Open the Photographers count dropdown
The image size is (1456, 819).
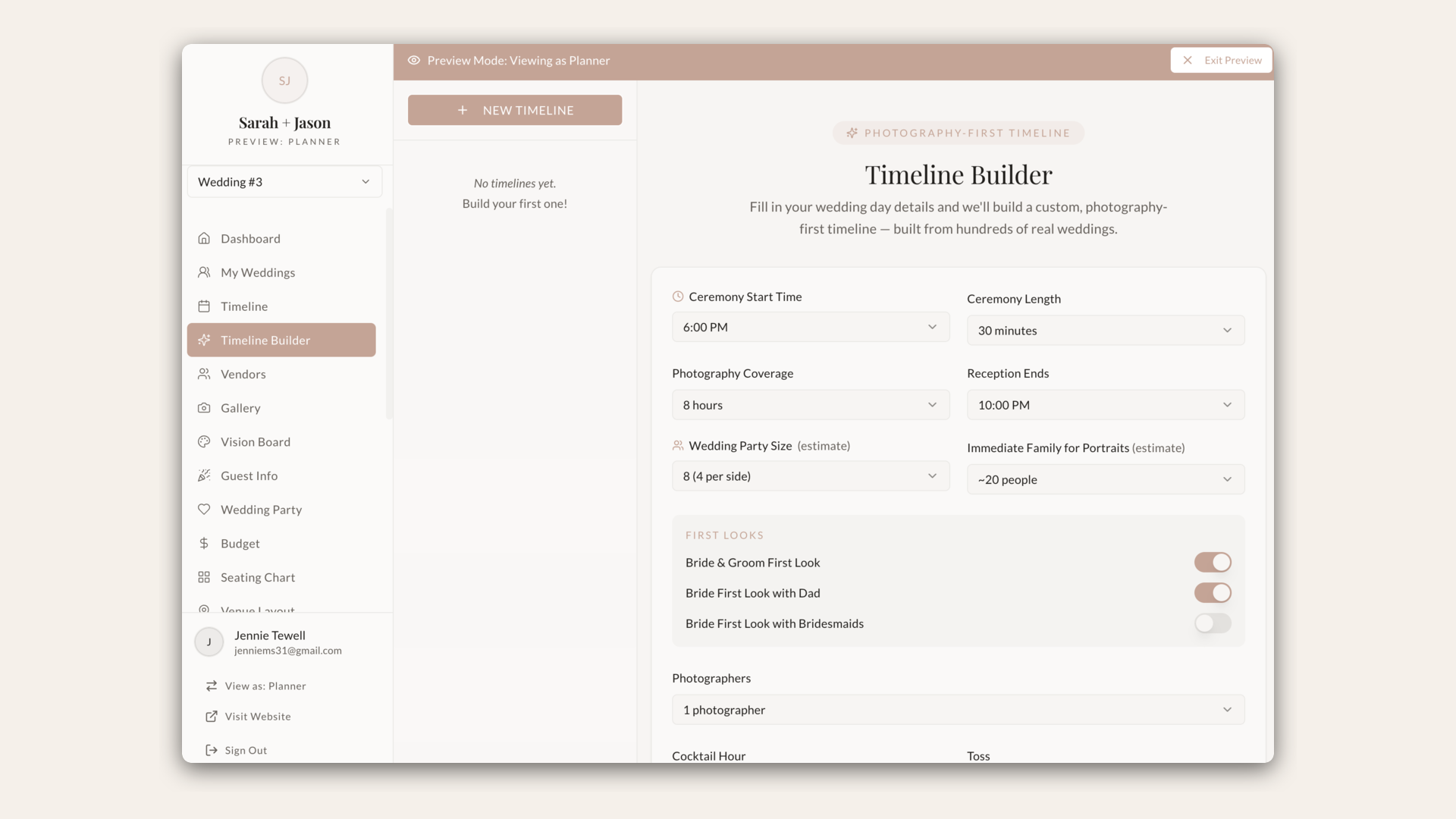pos(959,710)
